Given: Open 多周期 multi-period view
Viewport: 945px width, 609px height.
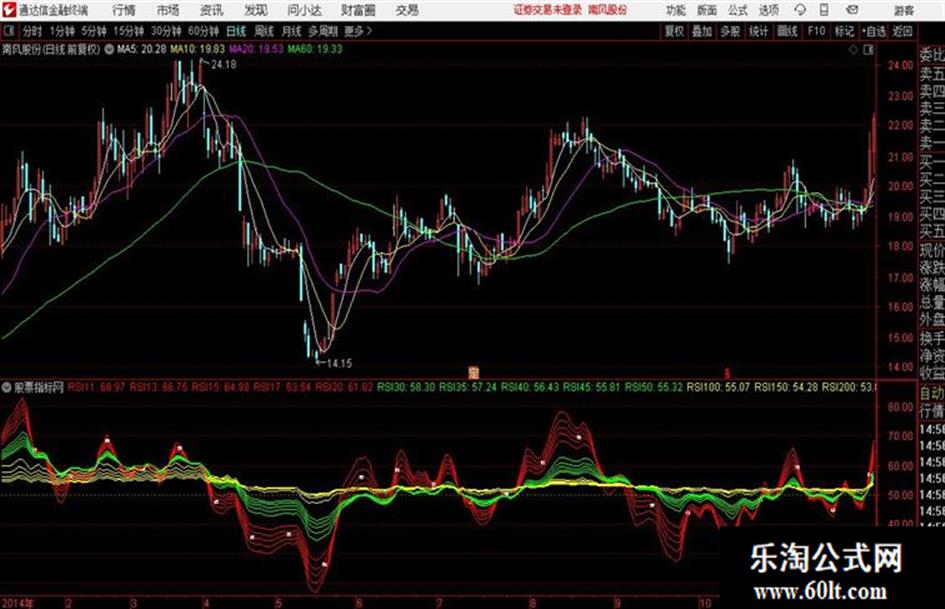Looking at the screenshot, I should [x=323, y=31].
